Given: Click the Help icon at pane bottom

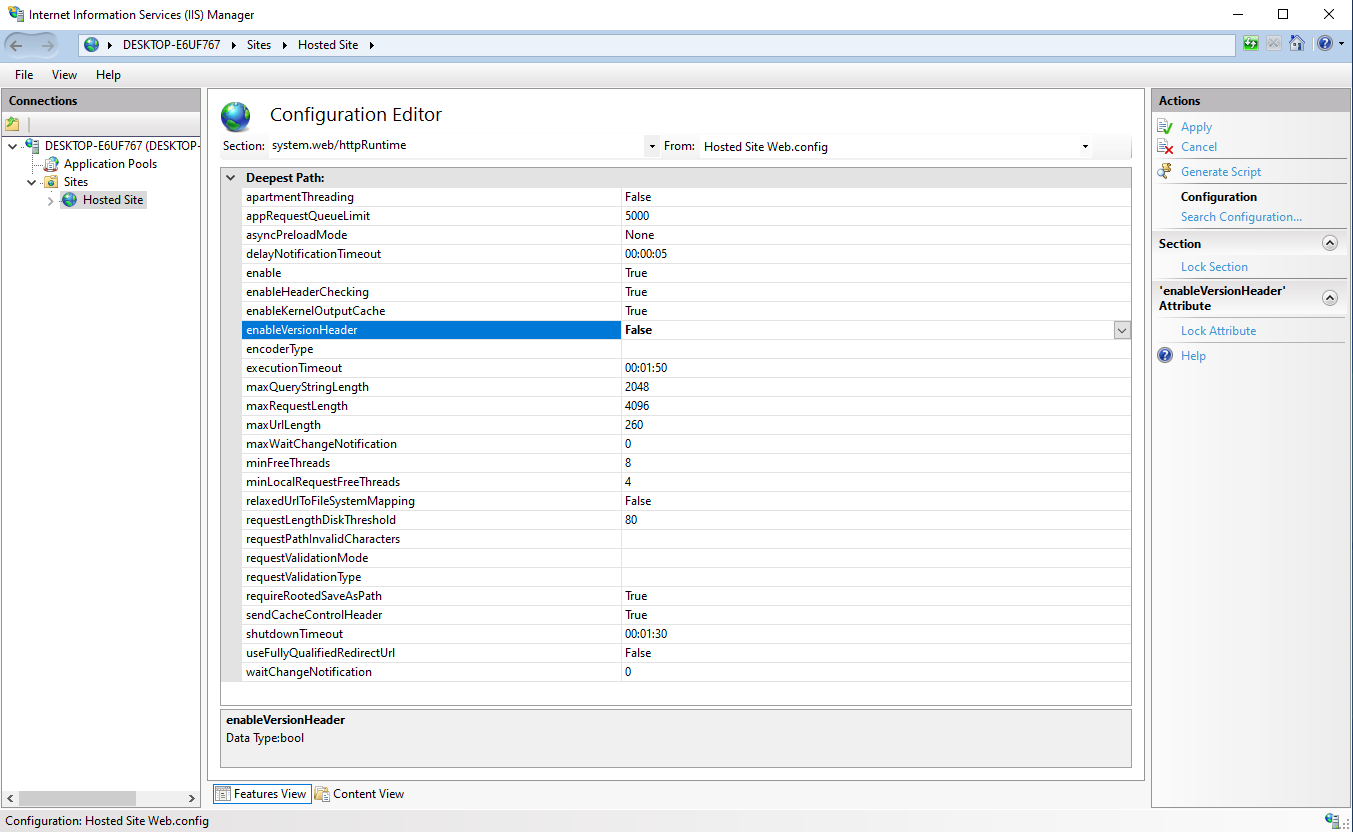Looking at the screenshot, I should pyautogui.click(x=1165, y=355).
